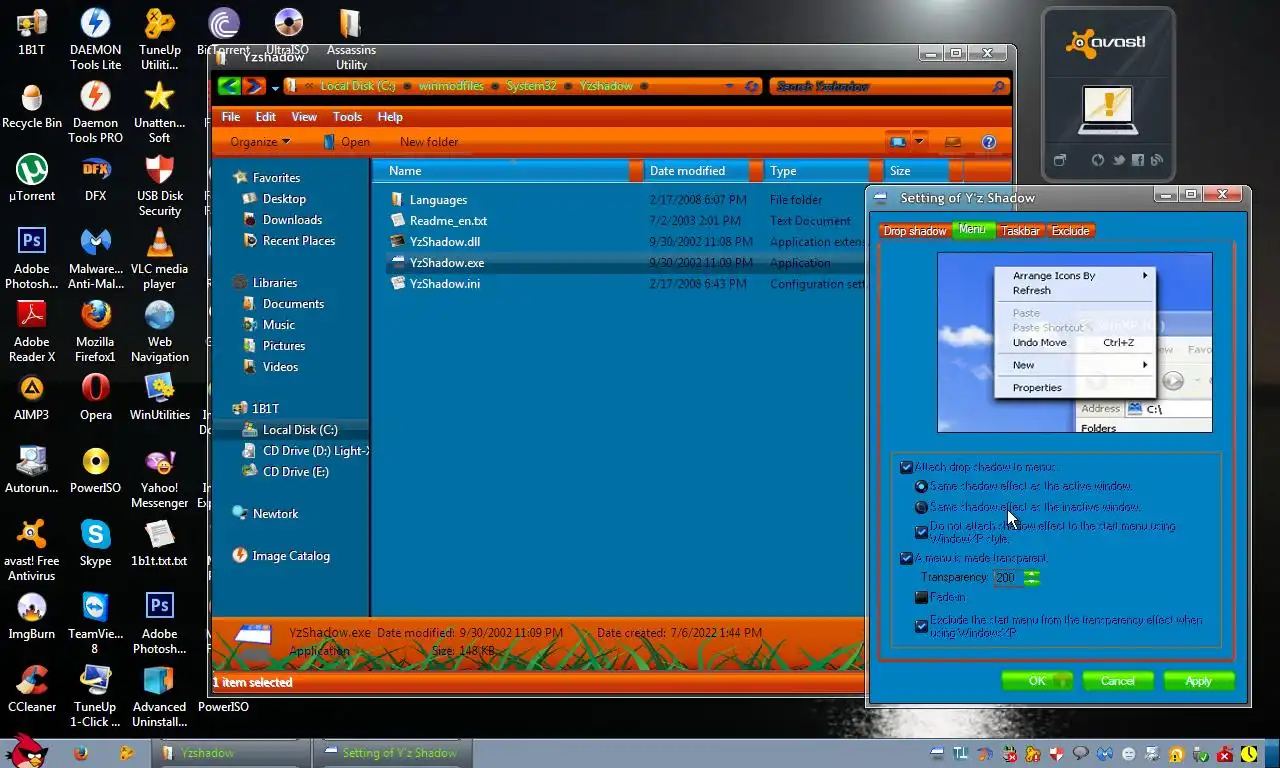Open ImgBurn desktop shortcut
1280x768 pixels.
(x=32, y=616)
